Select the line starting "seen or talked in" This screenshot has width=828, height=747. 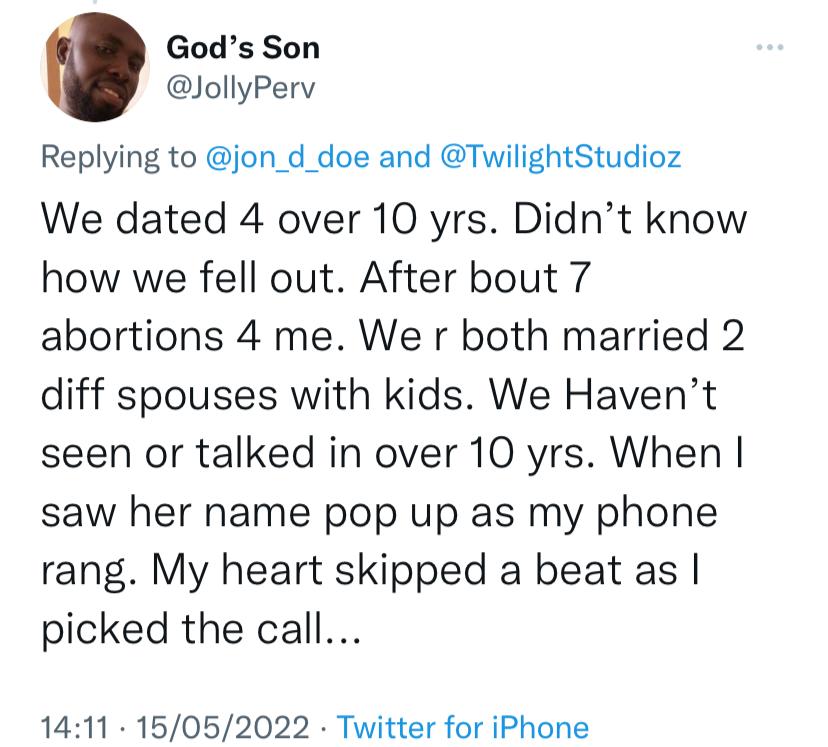click(392, 453)
